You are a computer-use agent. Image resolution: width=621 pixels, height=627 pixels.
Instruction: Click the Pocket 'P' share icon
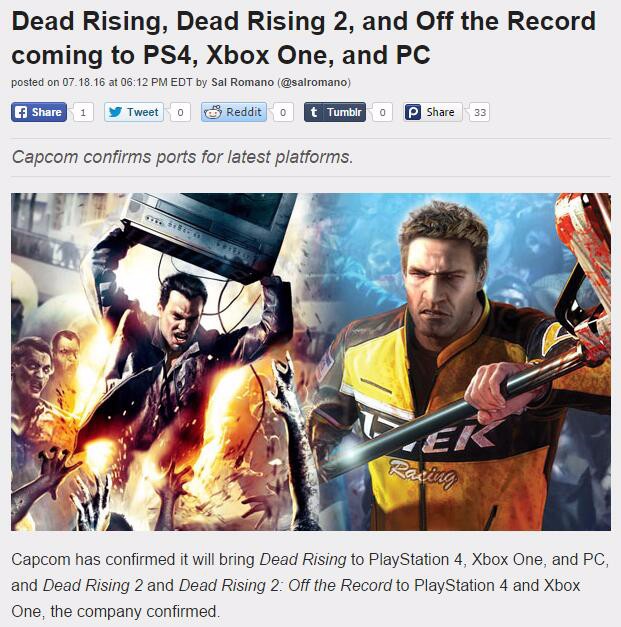413,112
